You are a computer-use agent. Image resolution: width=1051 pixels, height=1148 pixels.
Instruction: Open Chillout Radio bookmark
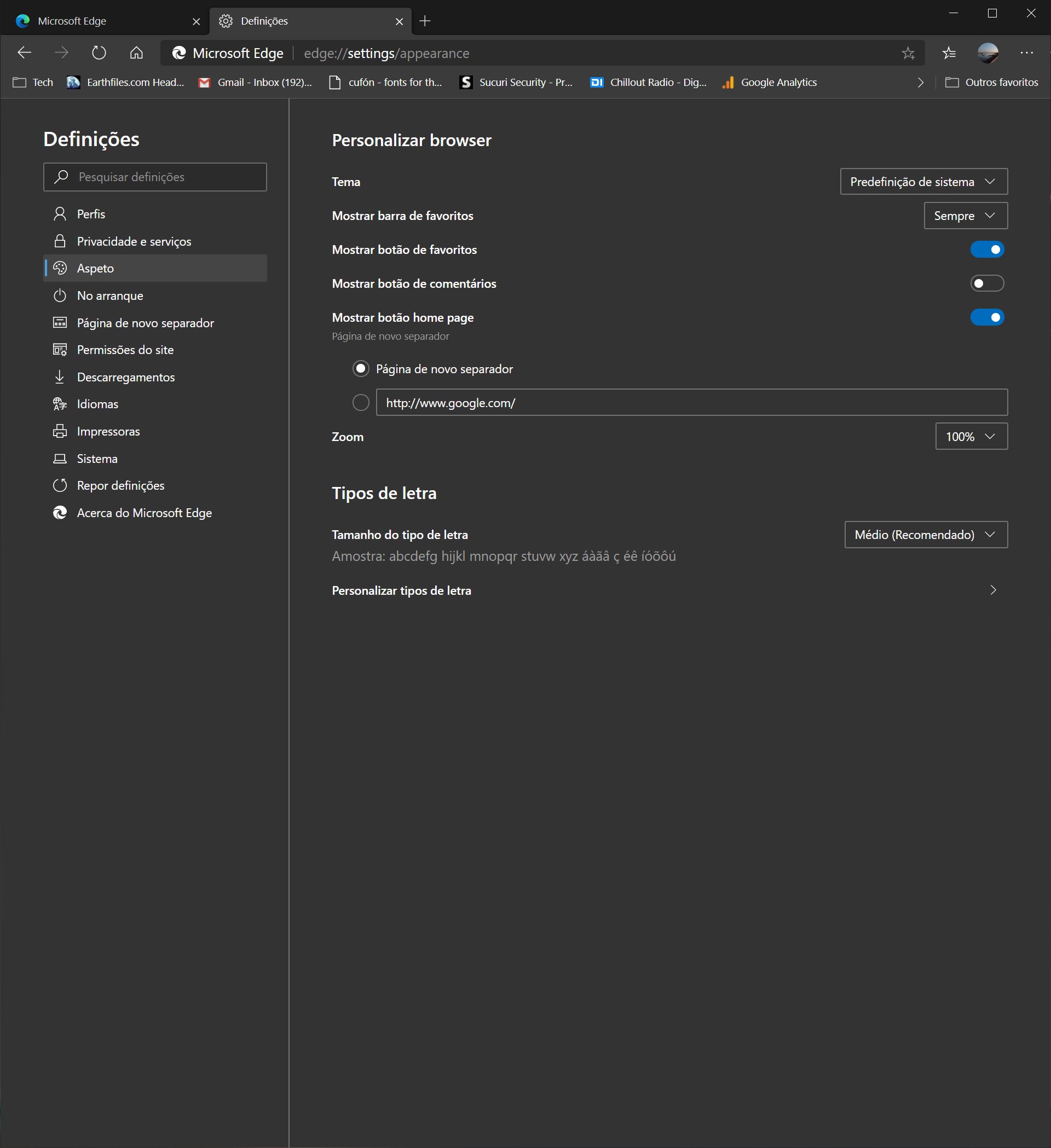pyautogui.click(x=648, y=83)
